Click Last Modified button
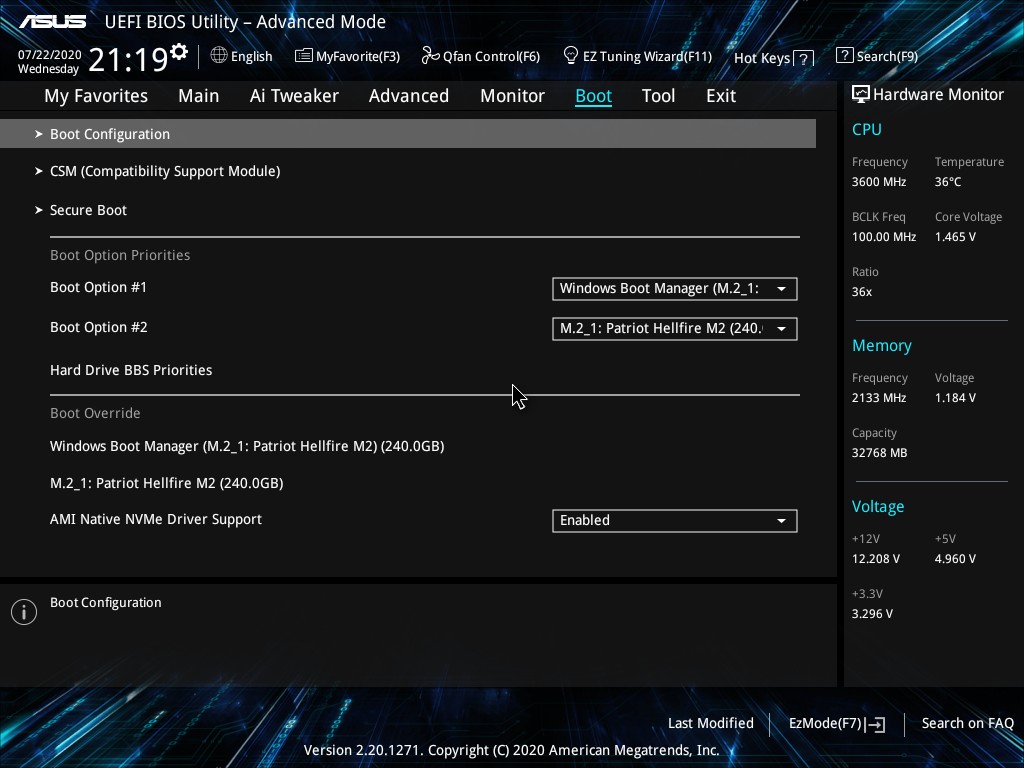The image size is (1024, 768). [x=710, y=723]
